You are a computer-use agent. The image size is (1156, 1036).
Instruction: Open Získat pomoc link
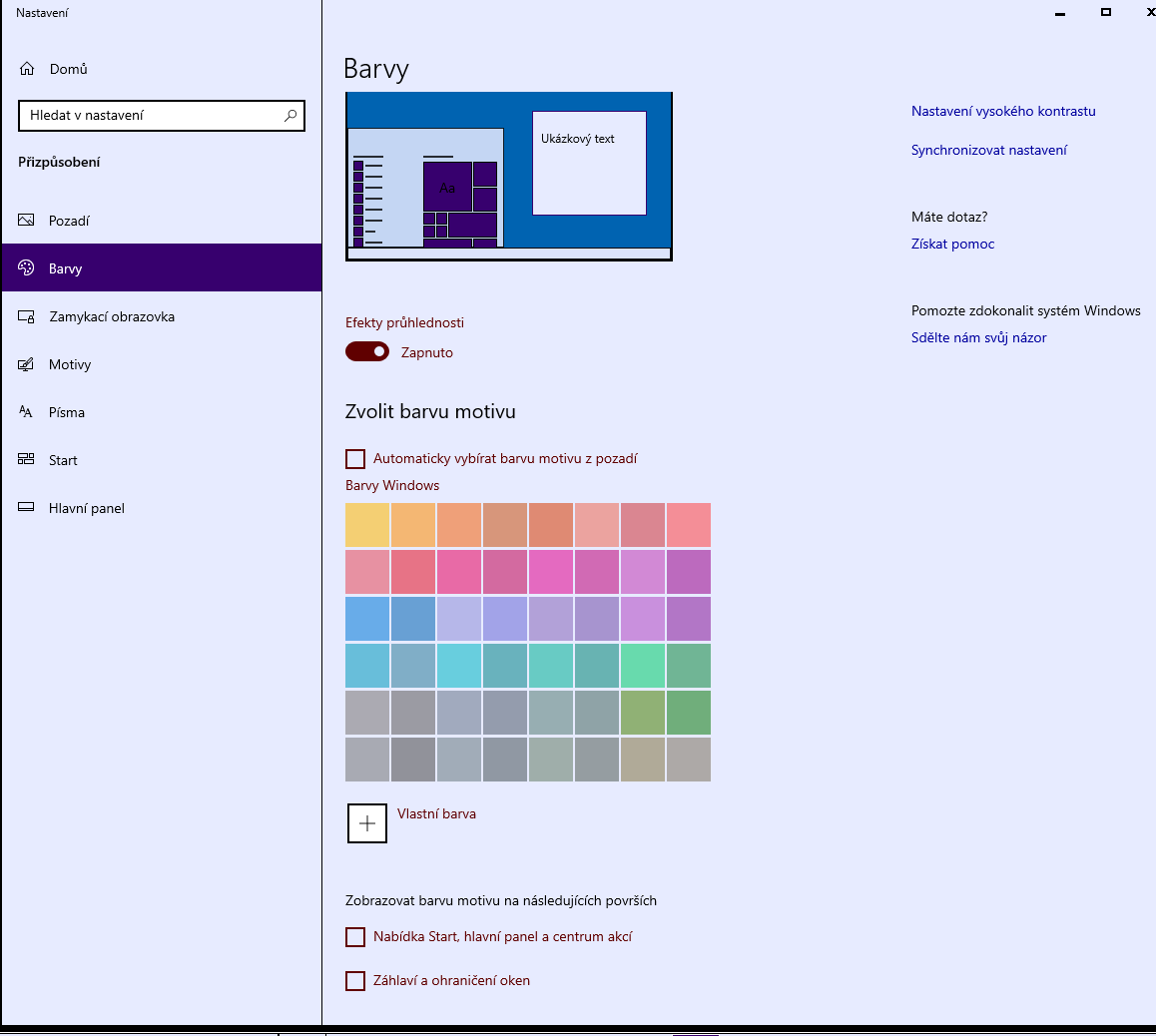pyautogui.click(x=952, y=244)
